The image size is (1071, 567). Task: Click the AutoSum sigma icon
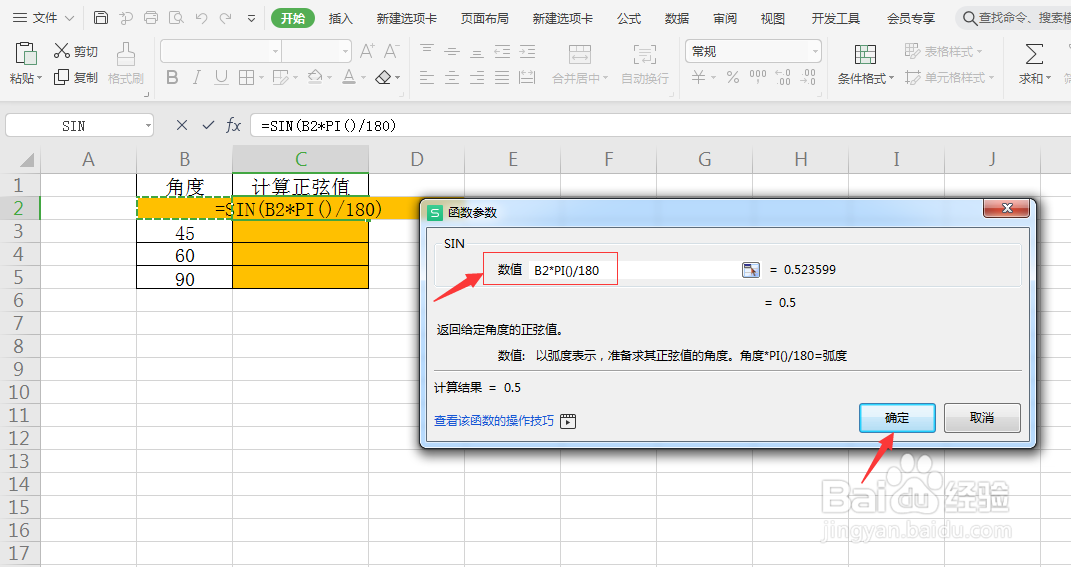(1034, 54)
